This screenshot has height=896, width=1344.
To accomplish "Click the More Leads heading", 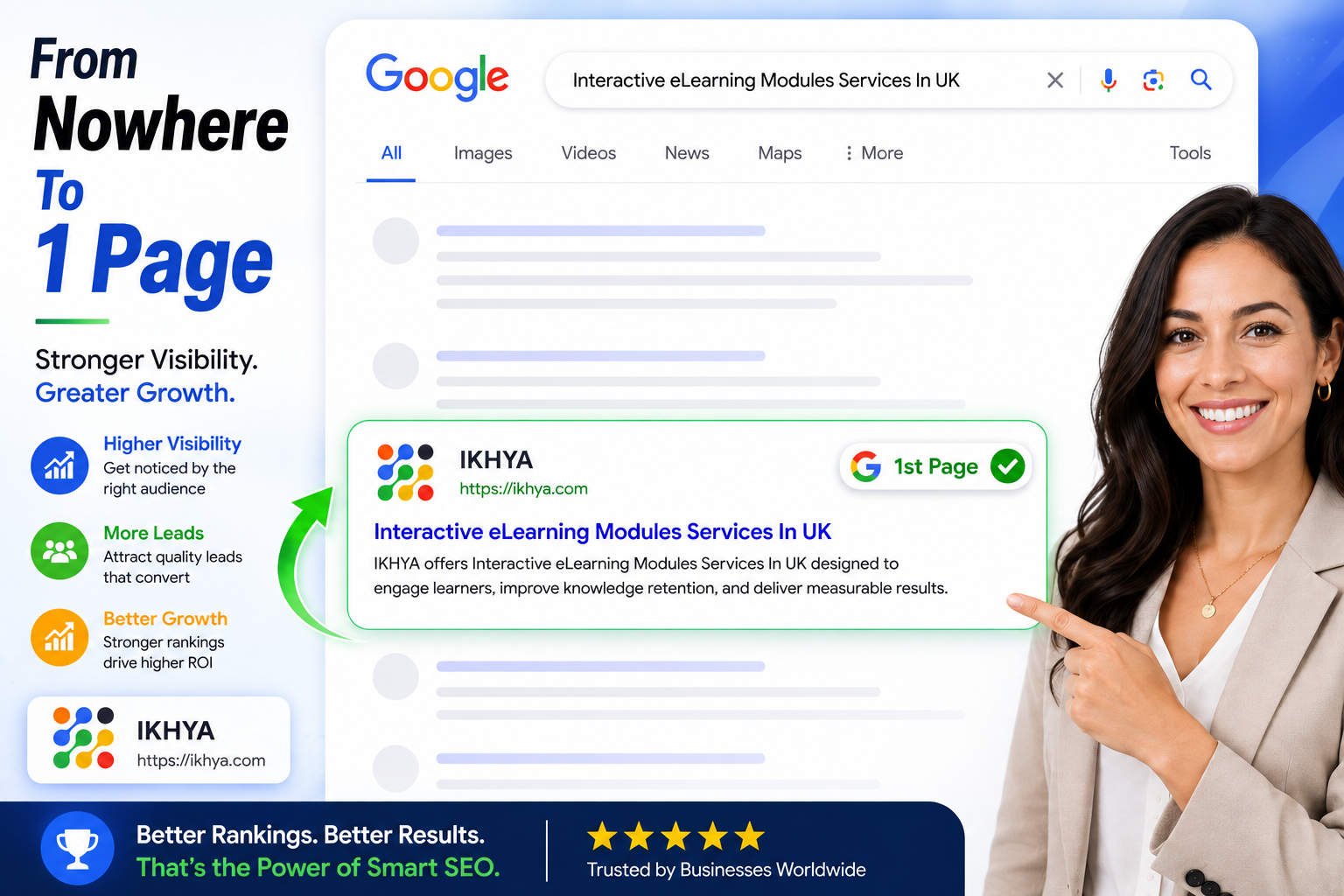I will point(153,533).
